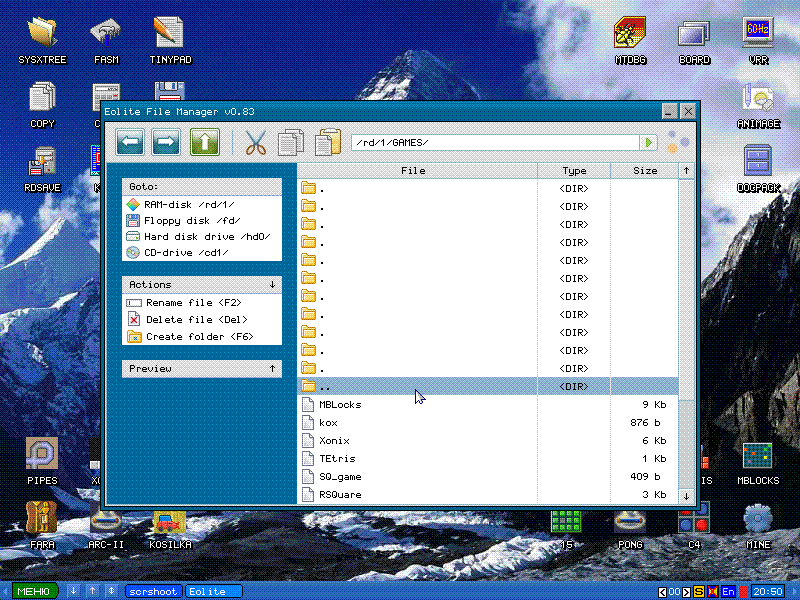The width and height of the screenshot is (800, 600).
Task: Choose Create folder action
Action: click(x=199, y=337)
